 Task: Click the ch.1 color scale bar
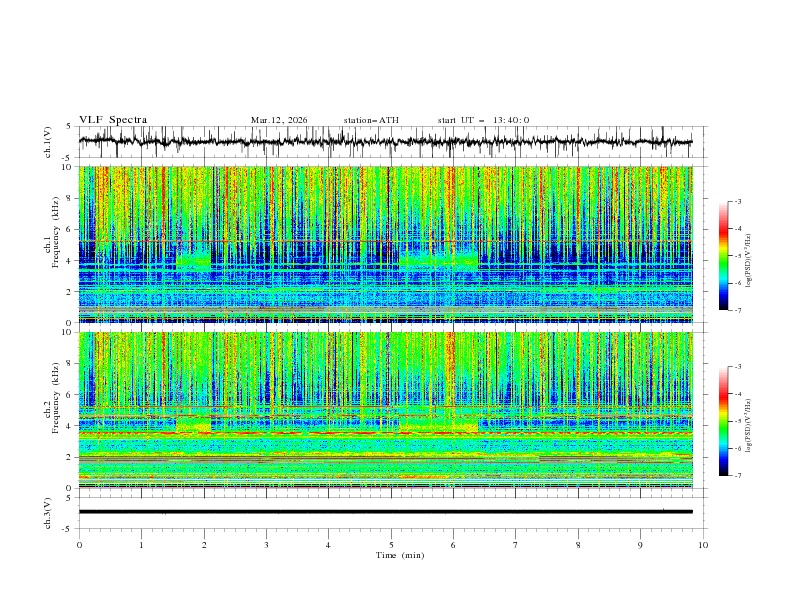723,256
